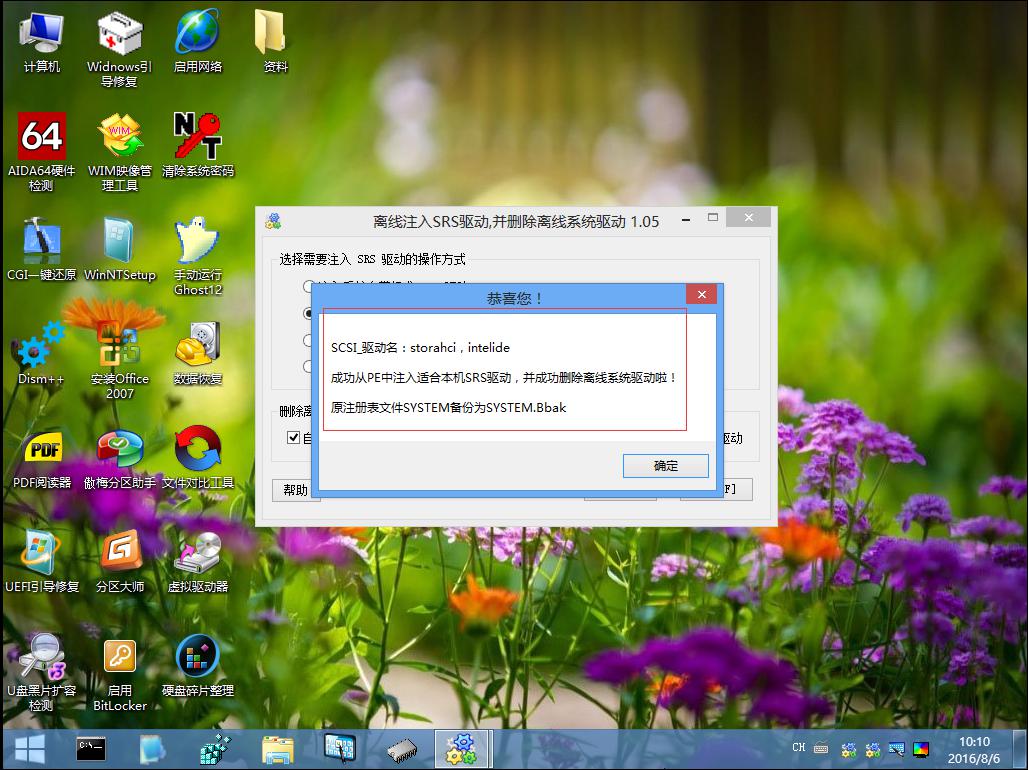This screenshot has height=770, width=1028.
Task: Open the NT password clearing tool
Action: pos(197,135)
